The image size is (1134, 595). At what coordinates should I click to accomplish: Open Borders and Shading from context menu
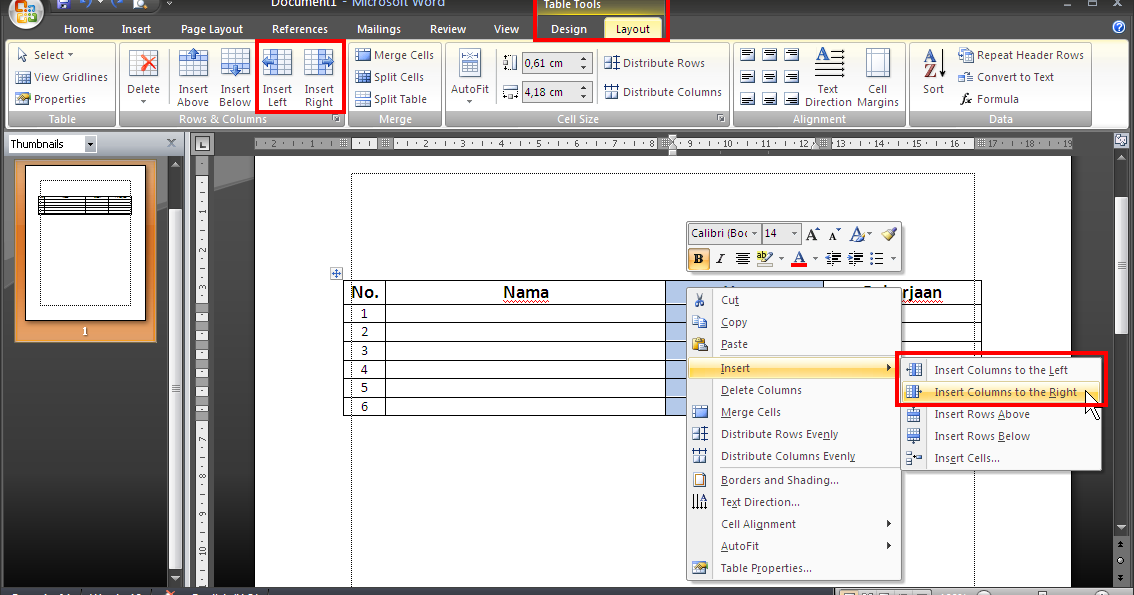click(794, 480)
